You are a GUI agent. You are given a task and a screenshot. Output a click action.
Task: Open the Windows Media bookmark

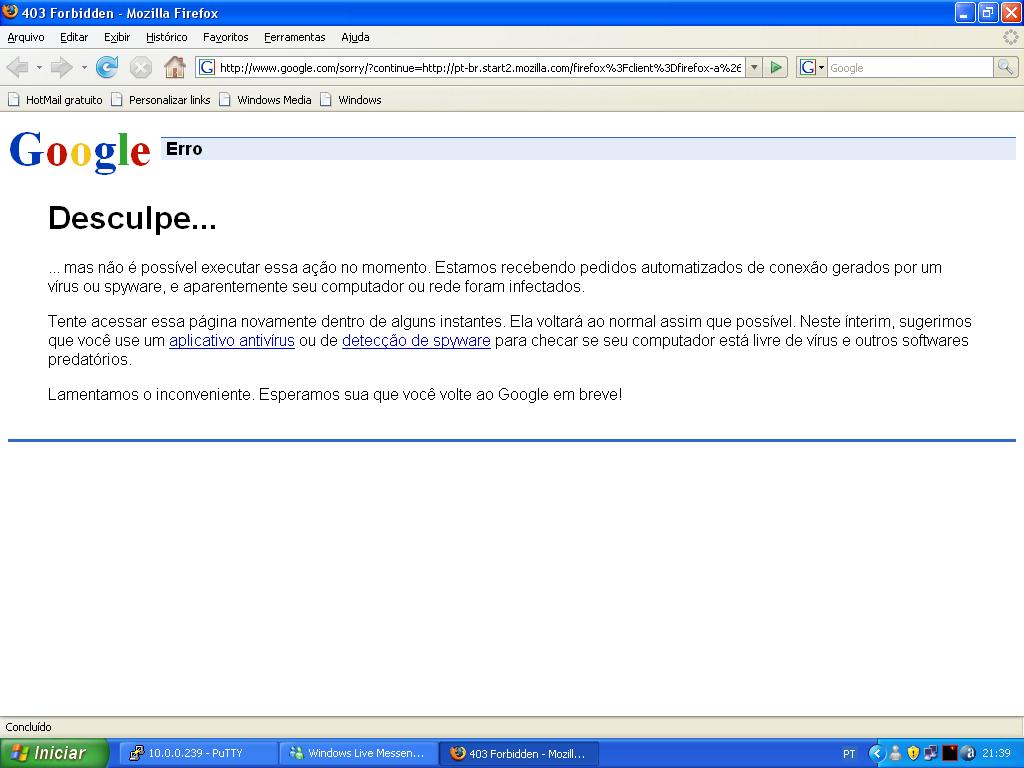pyautogui.click(x=266, y=100)
